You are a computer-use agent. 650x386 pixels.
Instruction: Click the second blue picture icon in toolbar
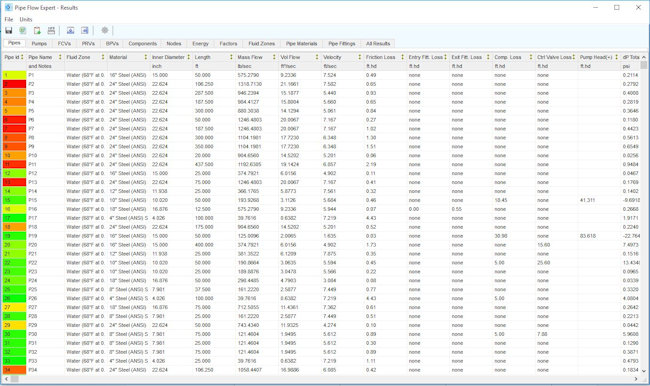click(85, 30)
